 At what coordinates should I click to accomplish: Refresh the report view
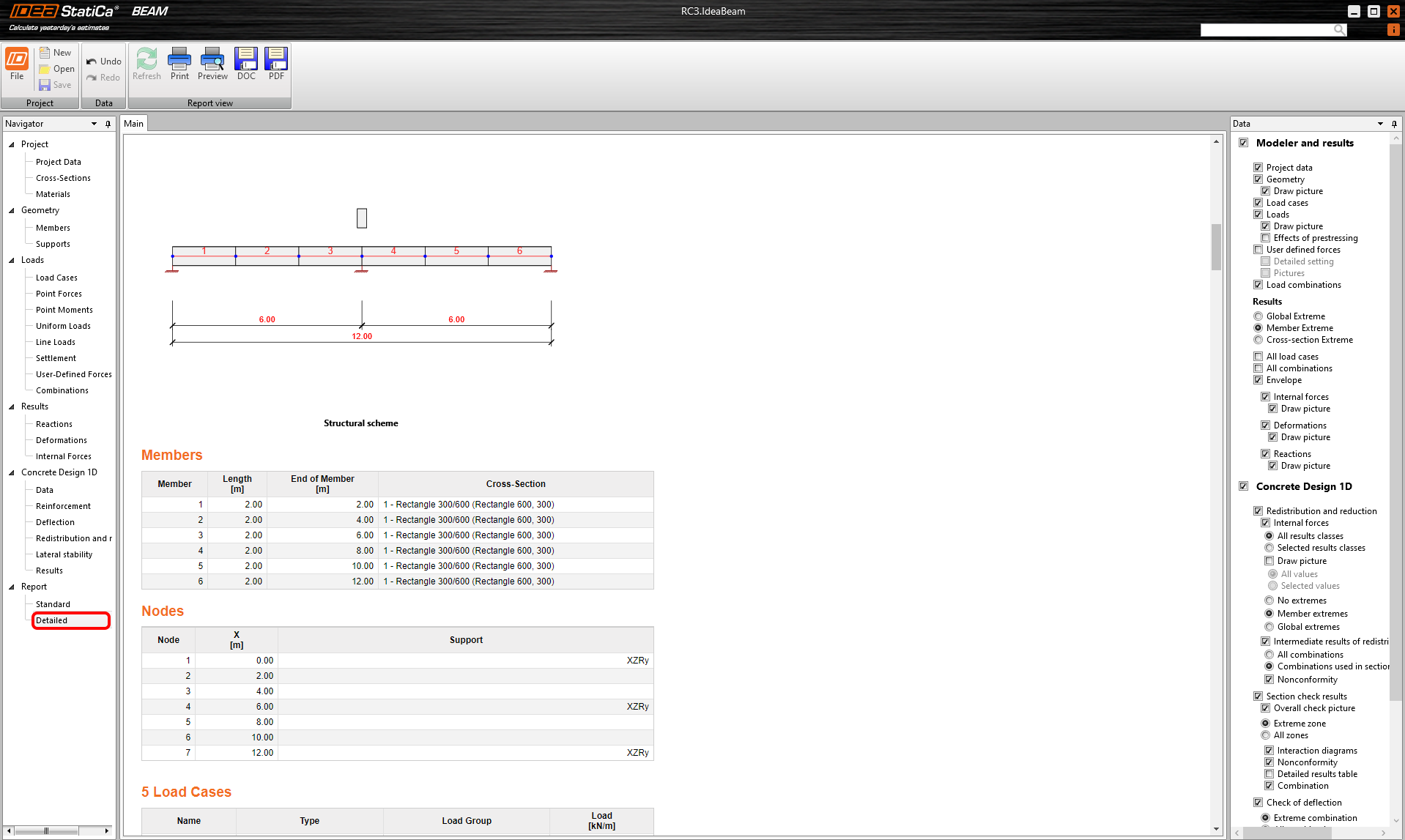tap(147, 64)
